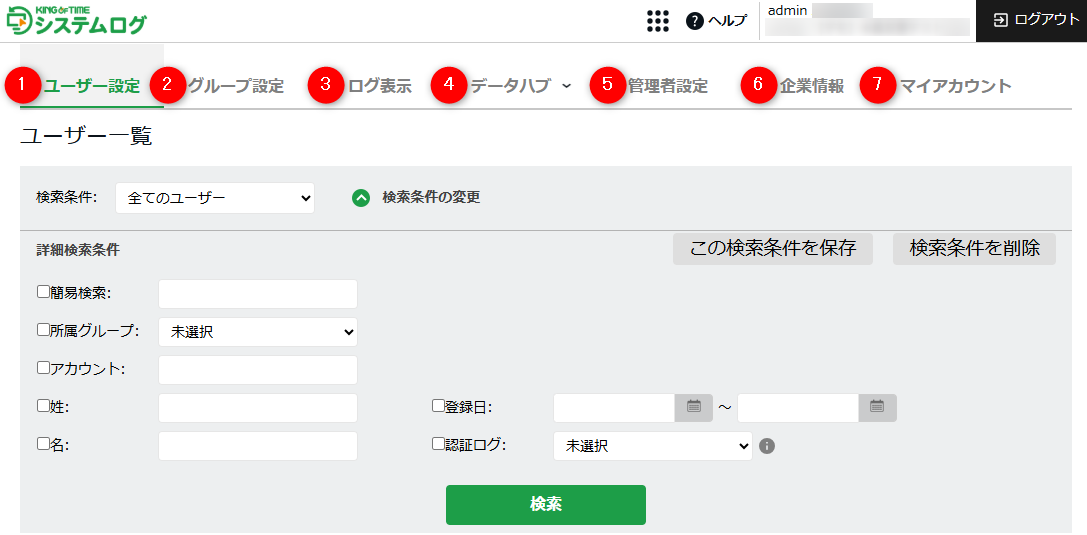This screenshot has width=1087, height=535.
Task: Switch to the グループ設定 tab
Action: pos(236,87)
